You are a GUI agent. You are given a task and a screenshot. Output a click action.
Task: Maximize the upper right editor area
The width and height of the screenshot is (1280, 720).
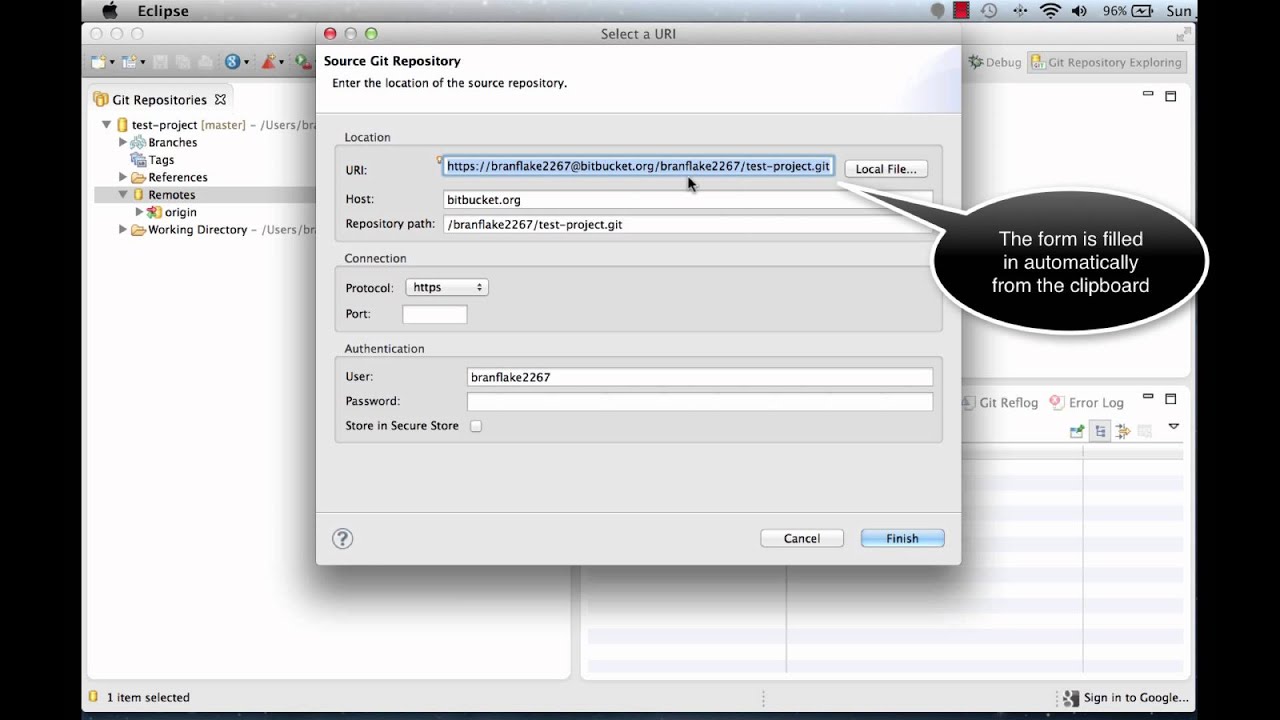[x=1170, y=96]
